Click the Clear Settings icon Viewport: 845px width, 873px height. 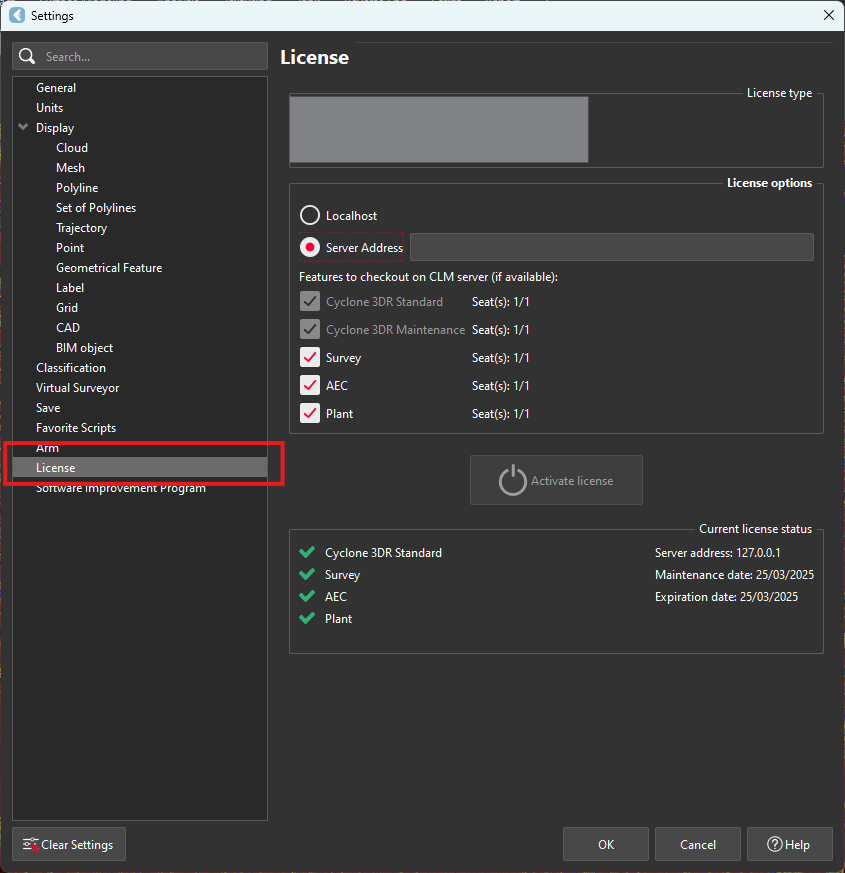pos(31,845)
